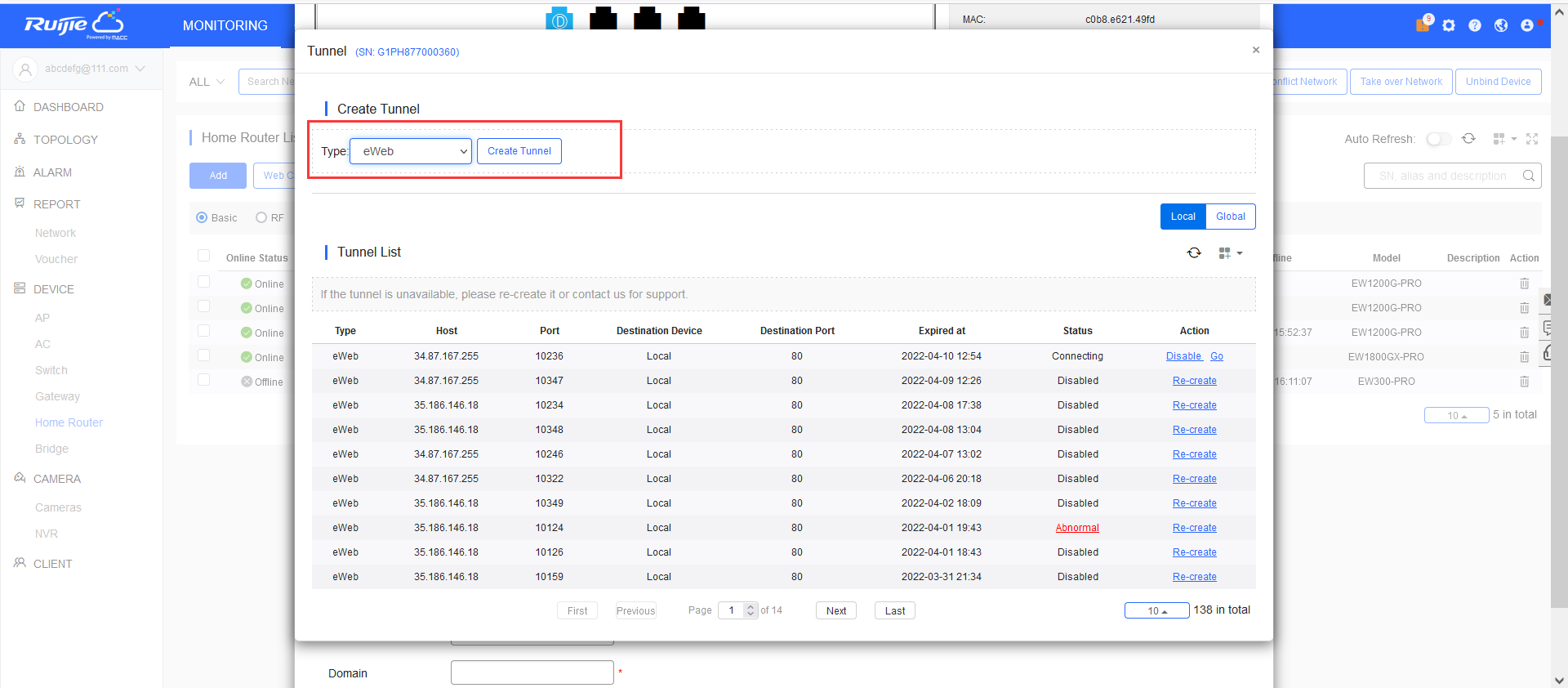Viewport: 1568px width, 688px height.
Task: Click the Take over Network button
Action: (x=1401, y=82)
